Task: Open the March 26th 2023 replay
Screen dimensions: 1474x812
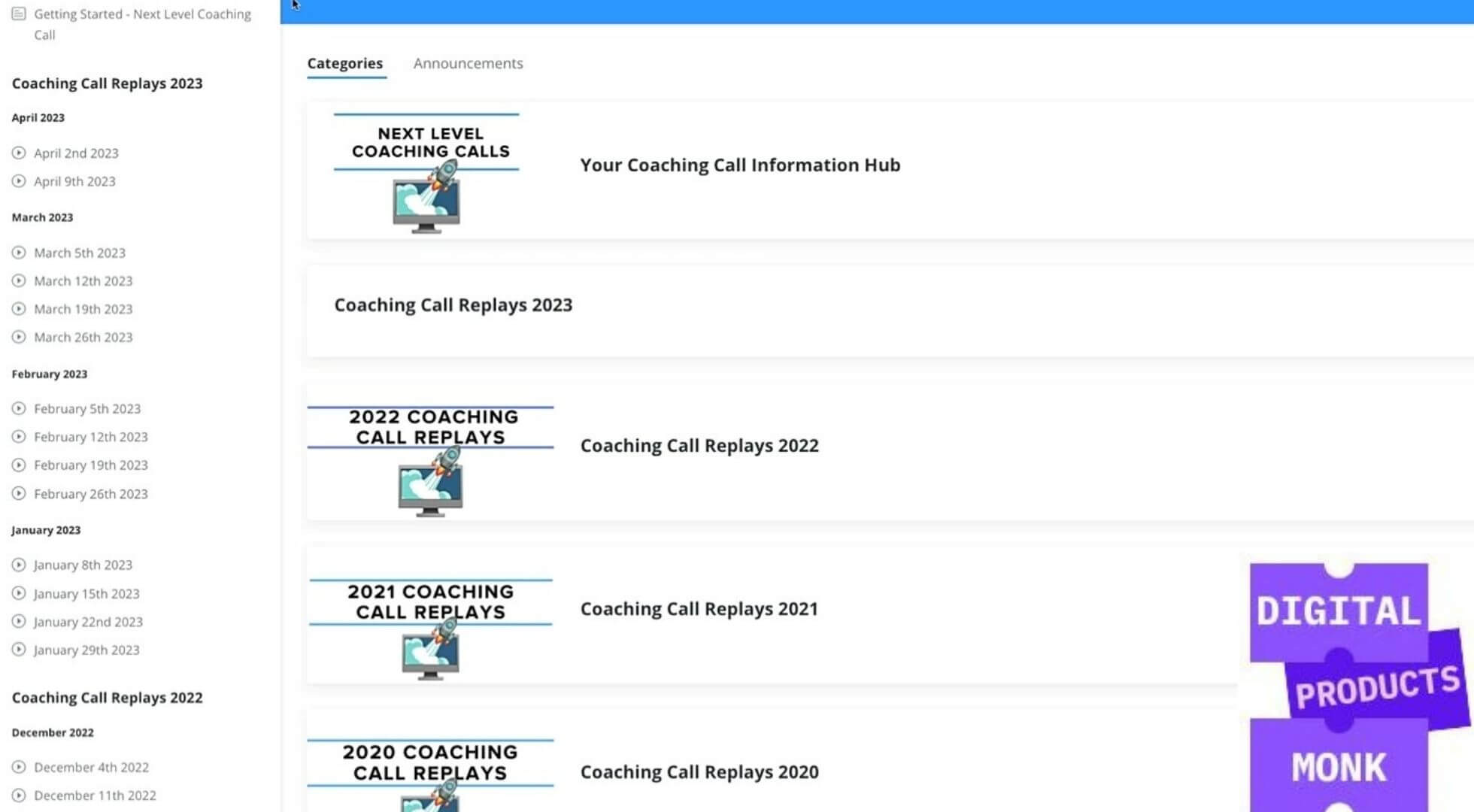Action: [x=83, y=337]
